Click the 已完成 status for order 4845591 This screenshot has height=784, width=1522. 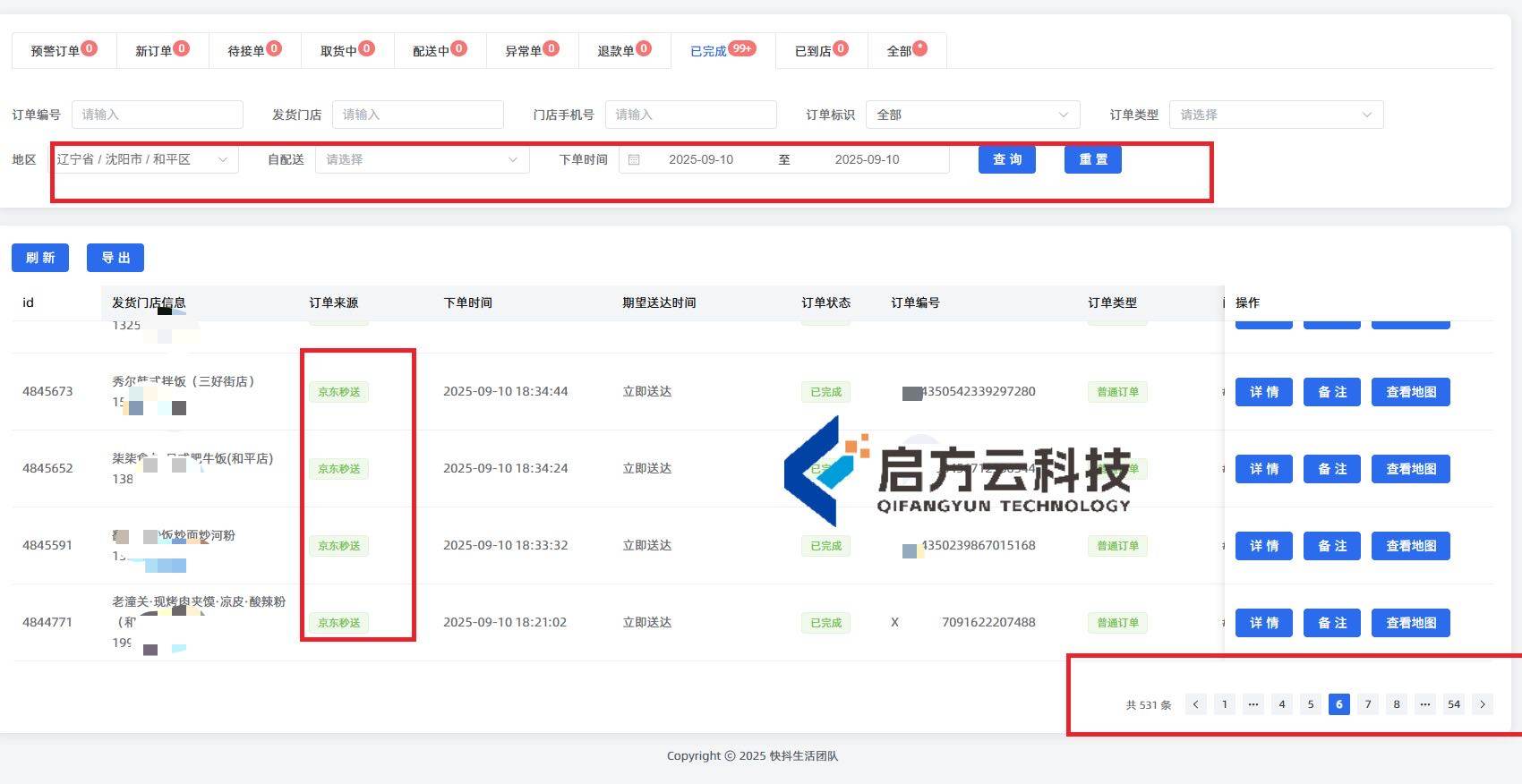(825, 546)
